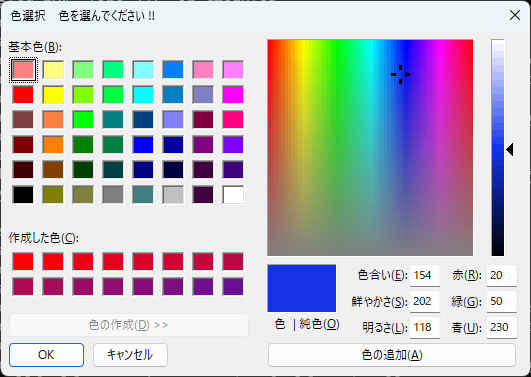Select the white basic color swatch

point(233,194)
